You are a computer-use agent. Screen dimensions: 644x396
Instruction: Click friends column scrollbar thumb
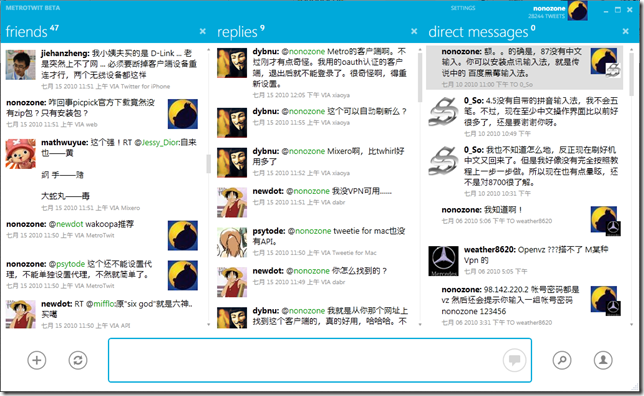(x=209, y=163)
